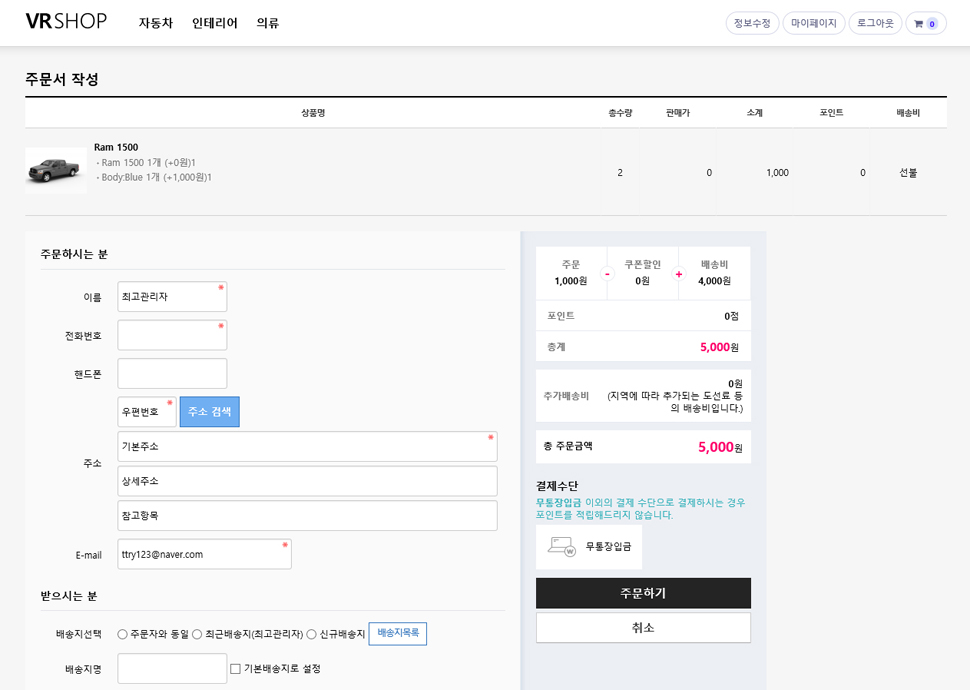Choose '최근배송지(최고관리자)' radio button

click(197, 634)
